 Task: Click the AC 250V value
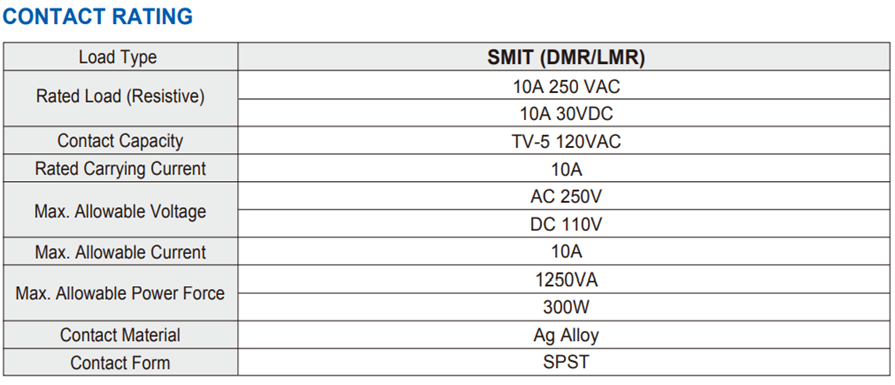(566, 196)
